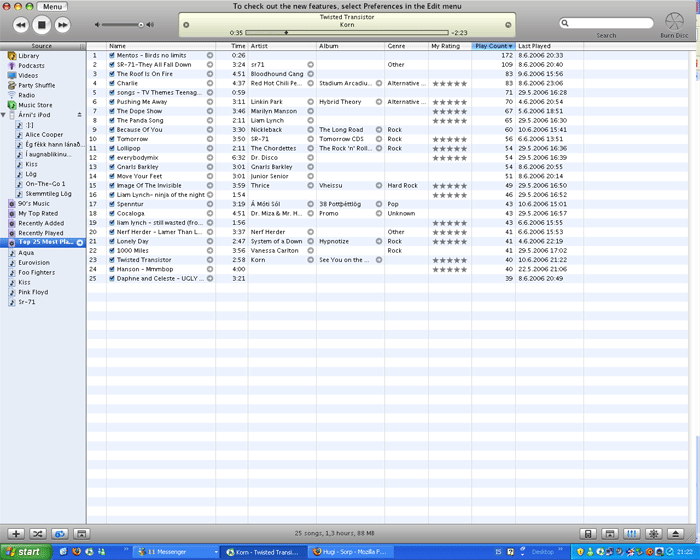Uncheck the SR-71-They All Fall Down song
Screen dimensions: 700x560
(112, 65)
